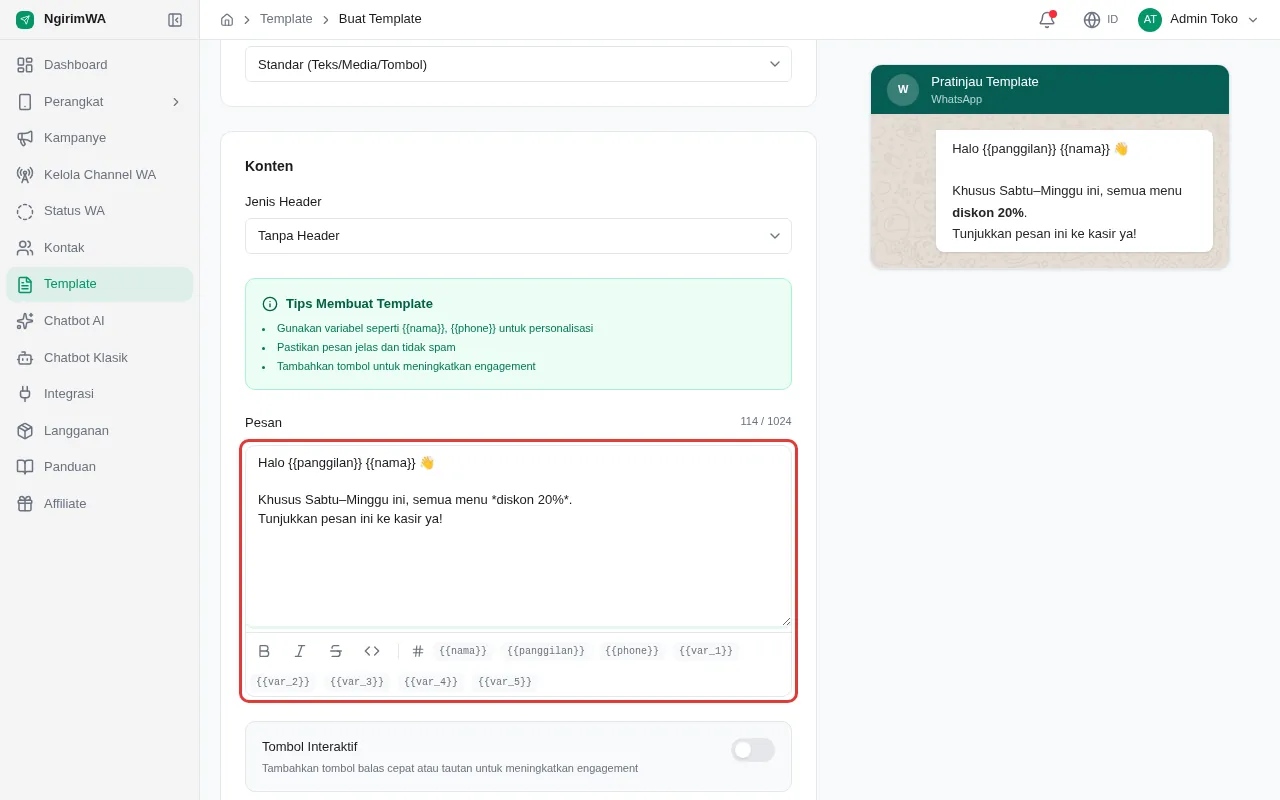Click the Status WA dashed circle icon
1280x800 pixels.
(25, 211)
